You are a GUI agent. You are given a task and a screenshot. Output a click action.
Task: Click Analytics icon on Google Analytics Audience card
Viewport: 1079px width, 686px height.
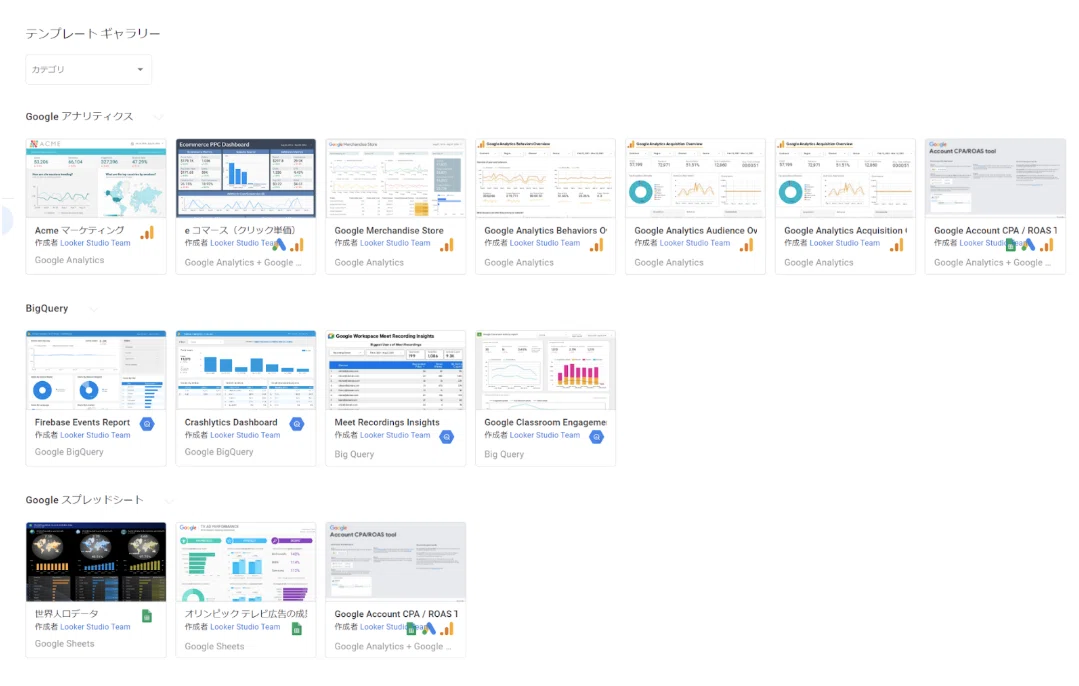click(747, 245)
